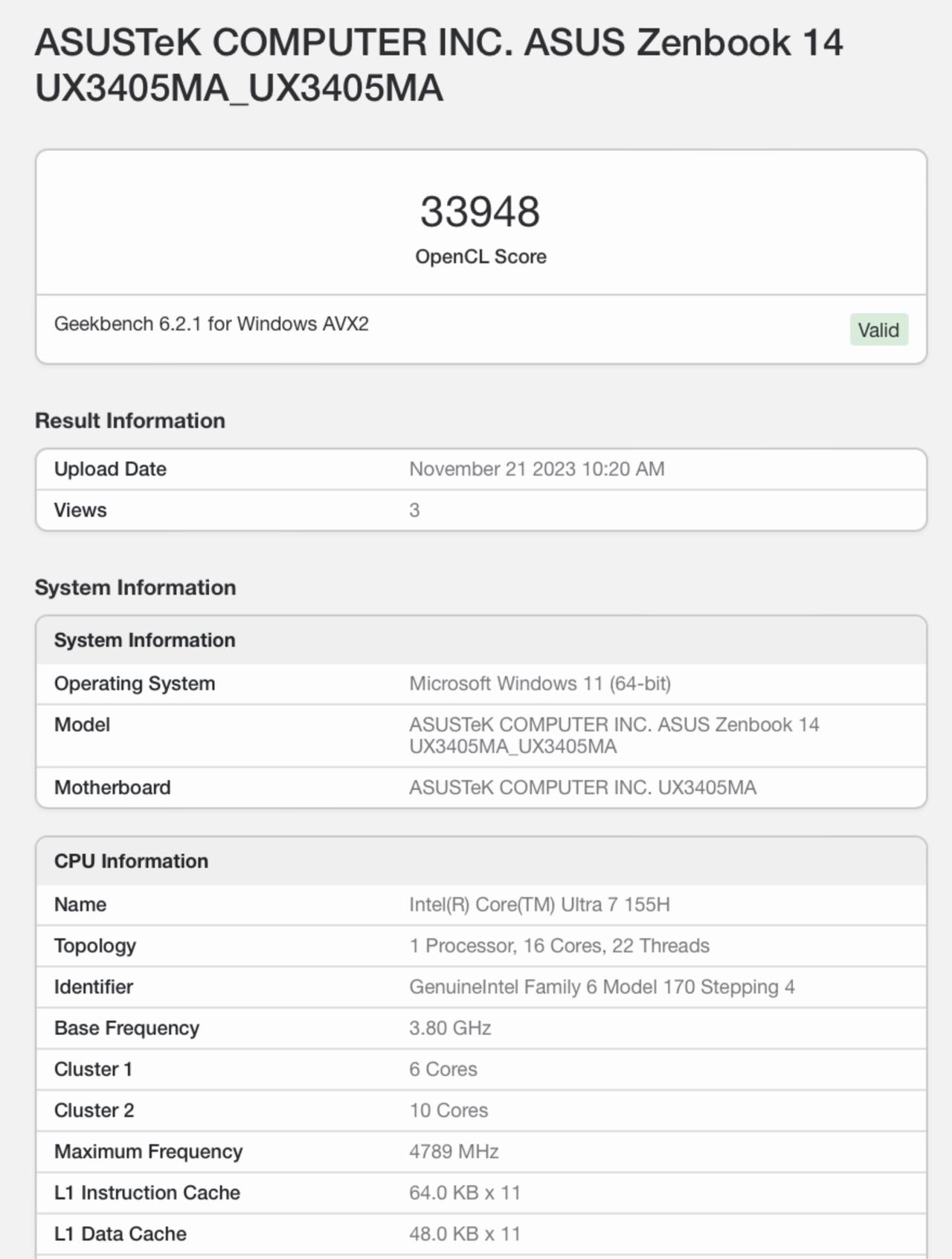
Task: Click the L1 Data Cache label
Action: pyautogui.click(x=120, y=1233)
